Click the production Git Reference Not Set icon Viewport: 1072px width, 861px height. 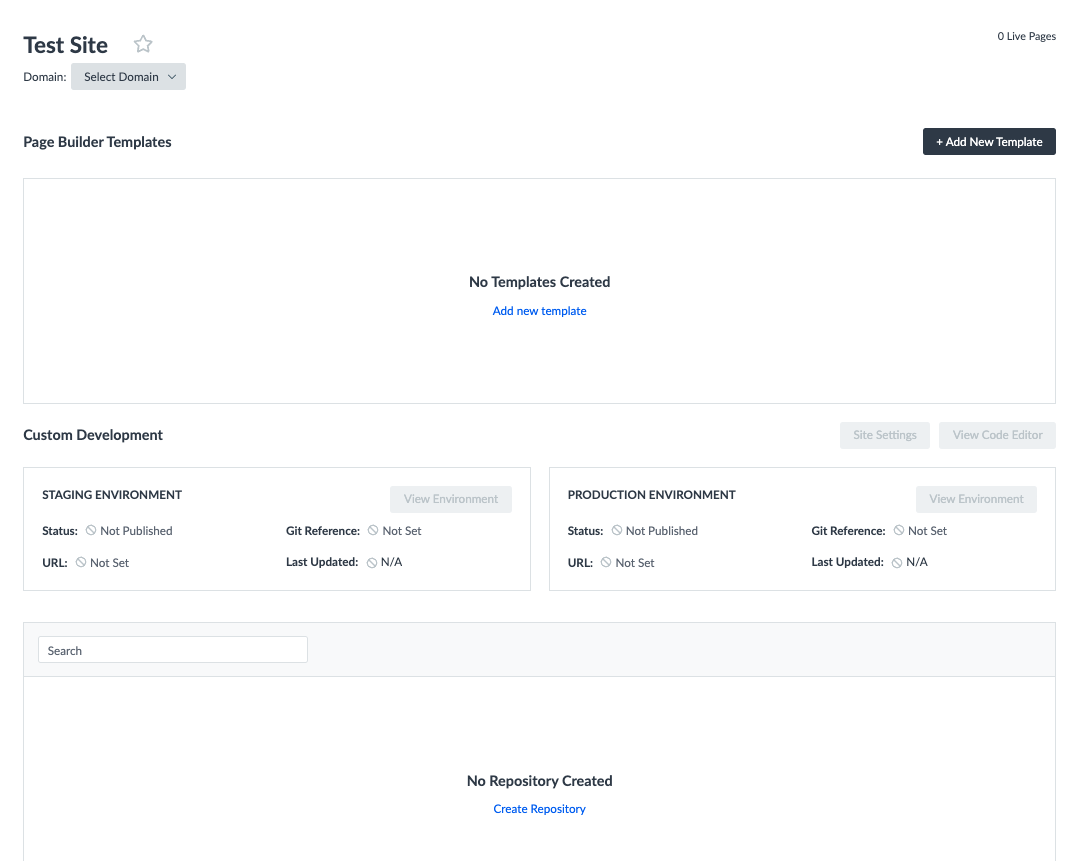[x=899, y=530]
